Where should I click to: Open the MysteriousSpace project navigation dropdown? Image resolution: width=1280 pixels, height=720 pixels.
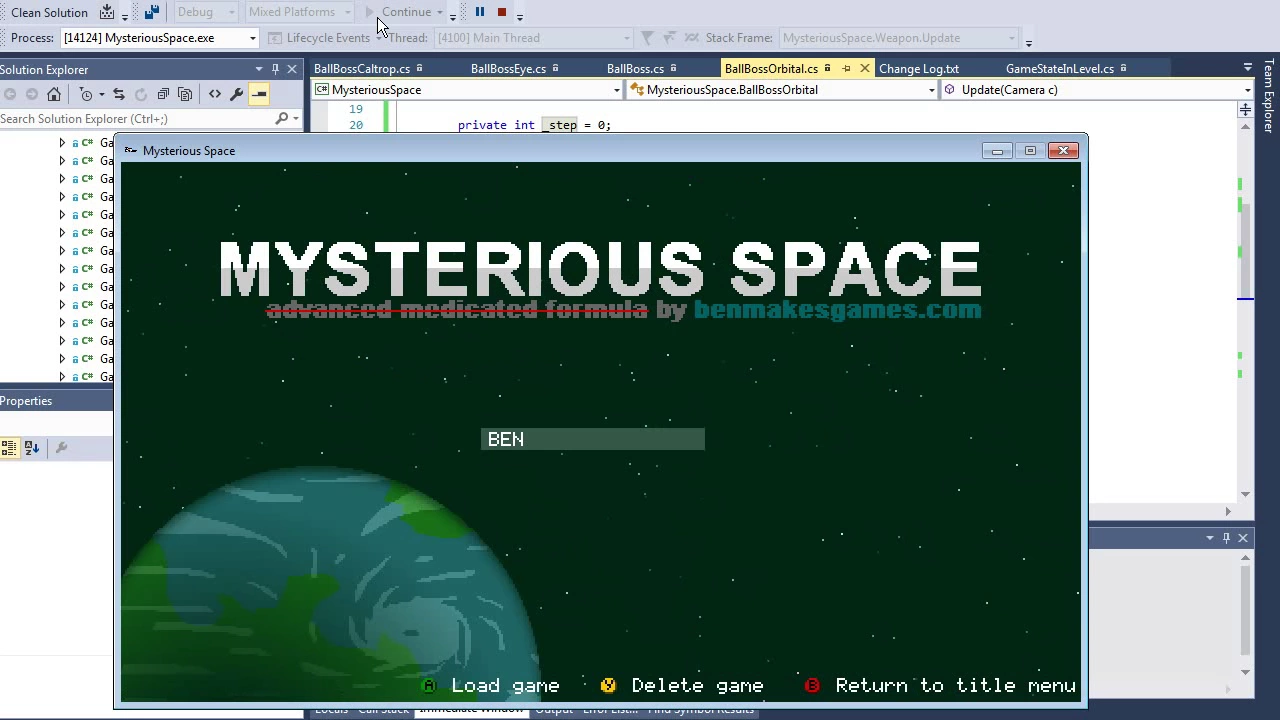467,90
